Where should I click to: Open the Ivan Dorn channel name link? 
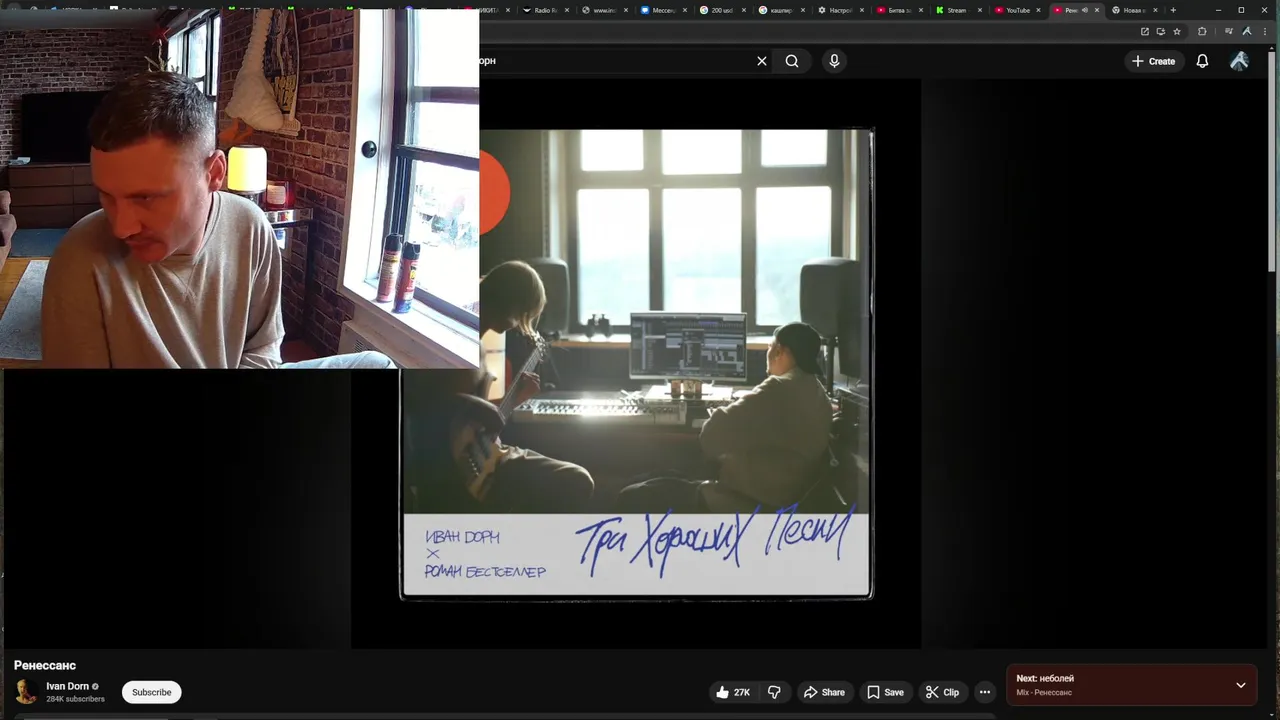[x=67, y=686]
